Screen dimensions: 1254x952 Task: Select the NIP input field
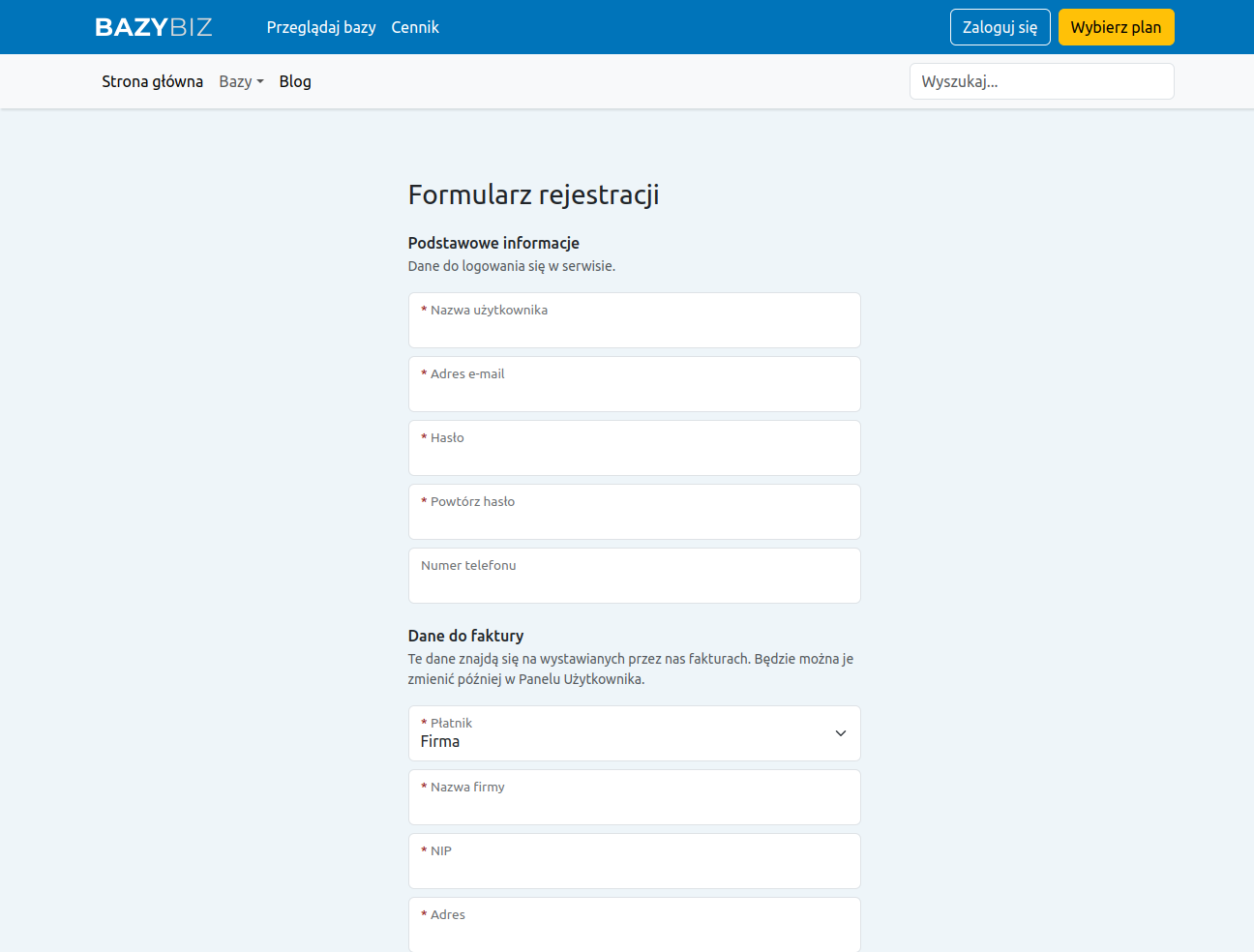click(635, 861)
